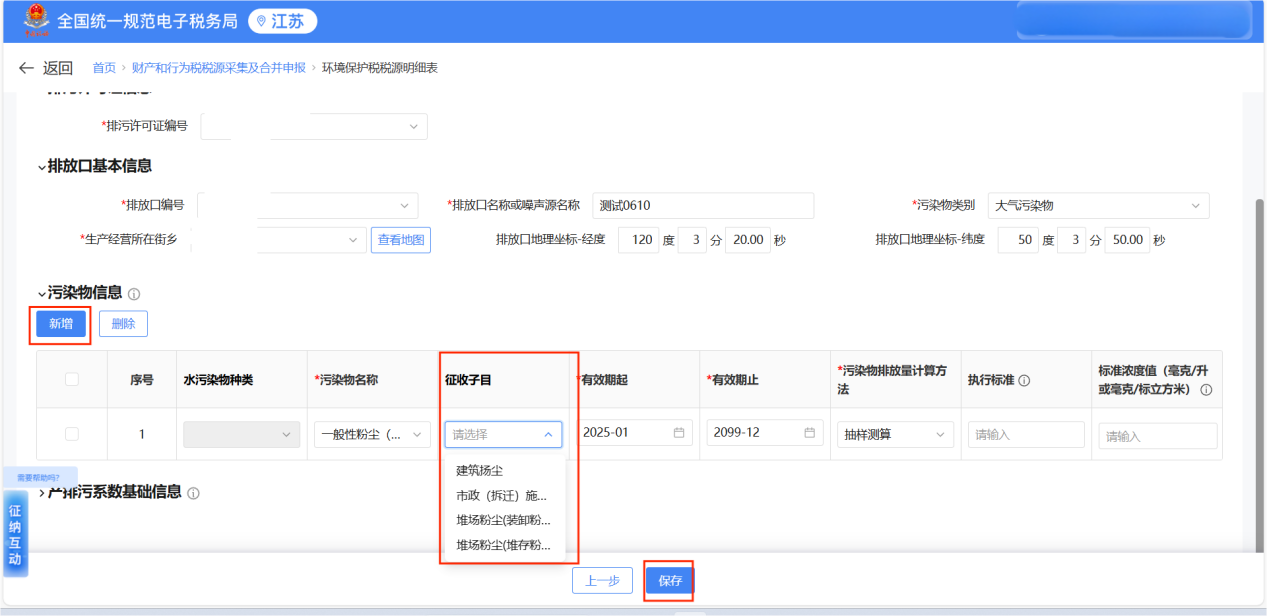Open the calendar icon in 有效期起 field
The width and height of the screenshot is (1267, 616).
pyautogui.click(x=679, y=433)
